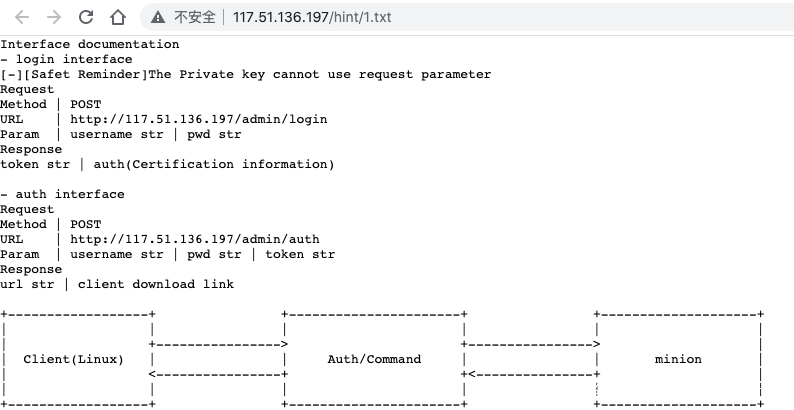Click the Safet Reminder private key line
This screenshot has width=794, height=410.
click(246, 74)
